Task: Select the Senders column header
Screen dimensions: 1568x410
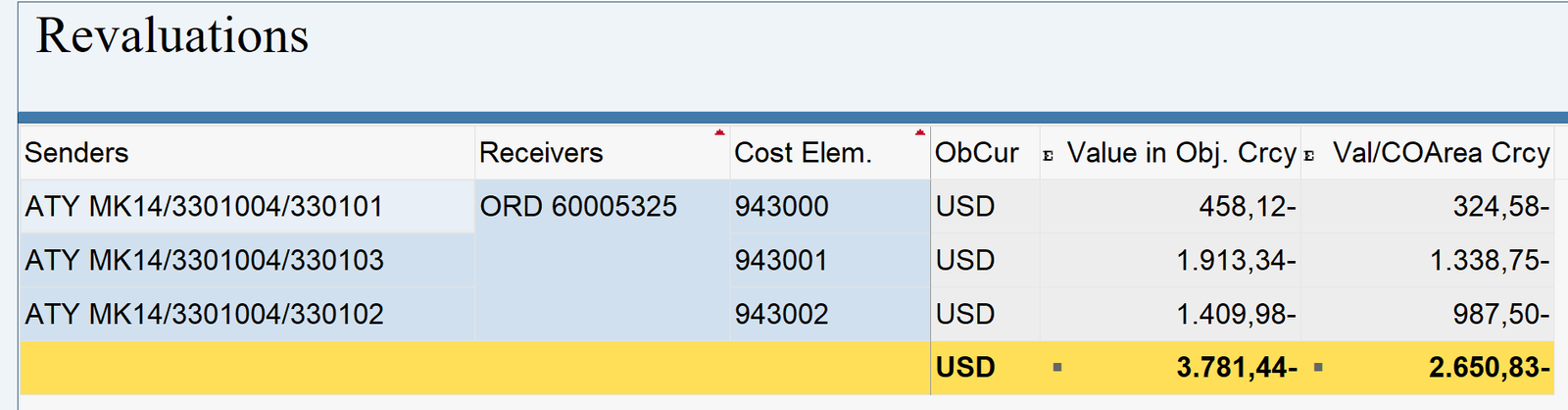Action: [x=76, y=153]
